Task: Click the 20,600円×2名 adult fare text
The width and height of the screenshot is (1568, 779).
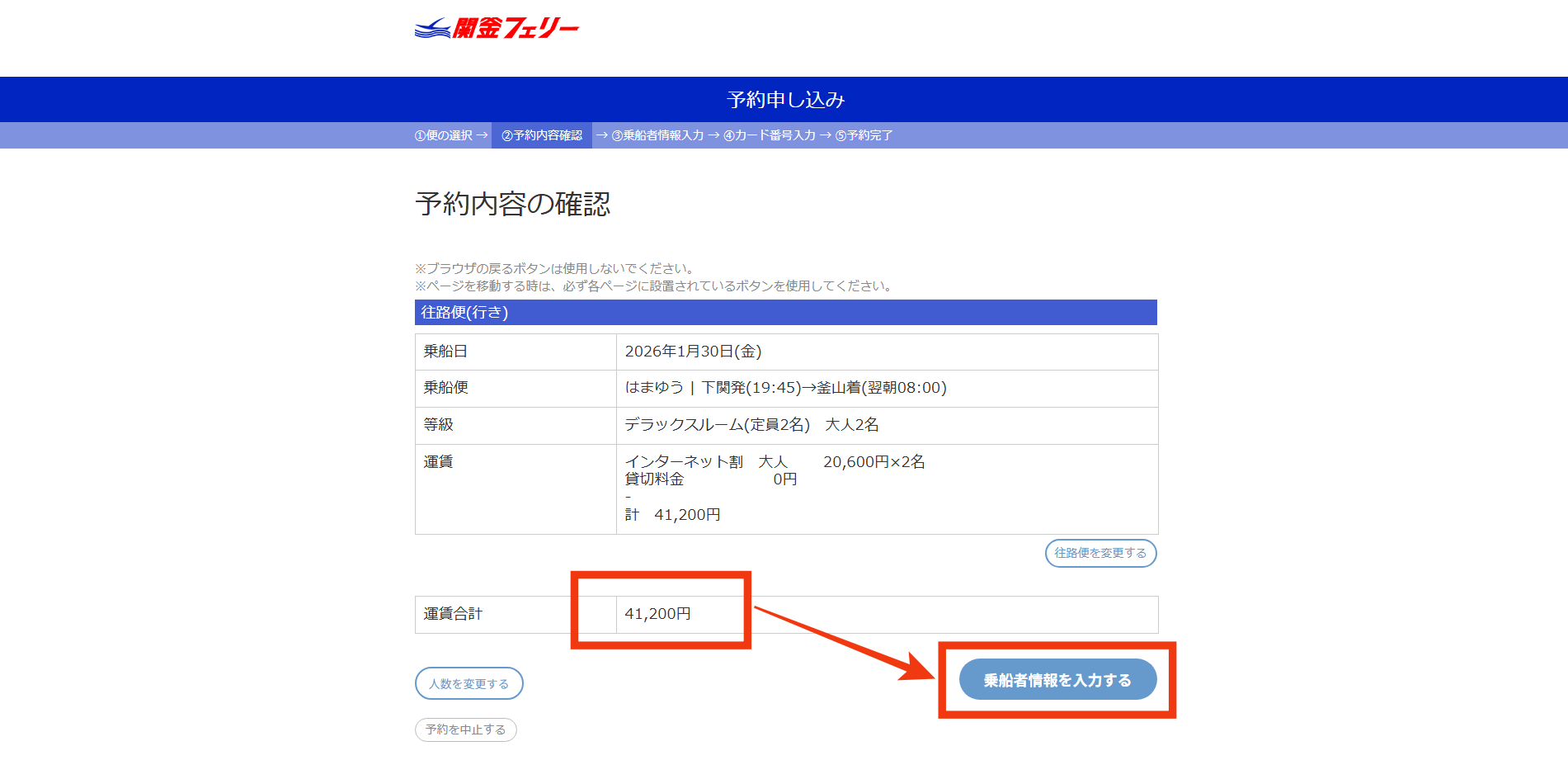Action: (x=873, y=462)
